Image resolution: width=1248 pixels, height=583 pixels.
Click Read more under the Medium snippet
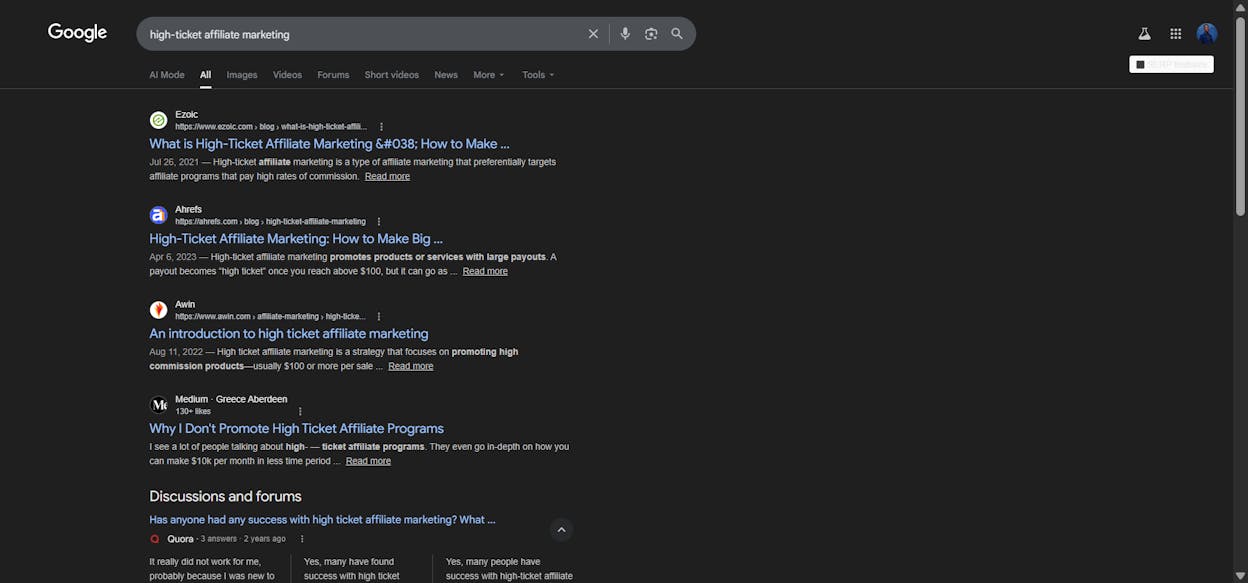[368, 461]
